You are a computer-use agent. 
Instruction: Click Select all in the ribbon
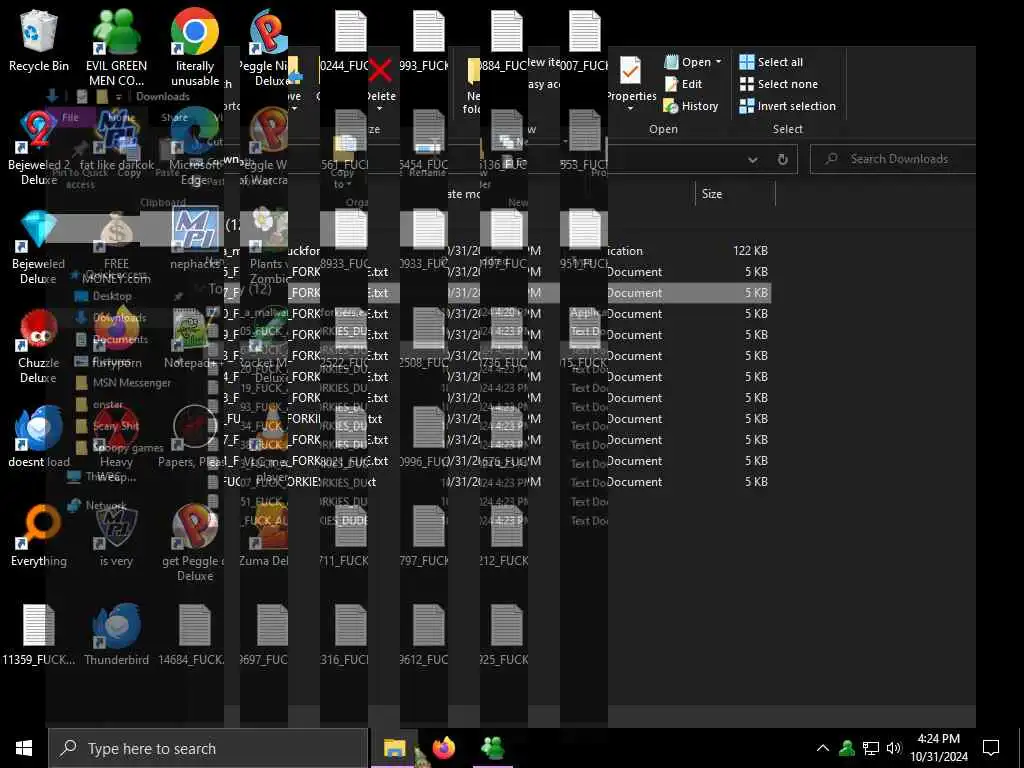coord(771,62)
